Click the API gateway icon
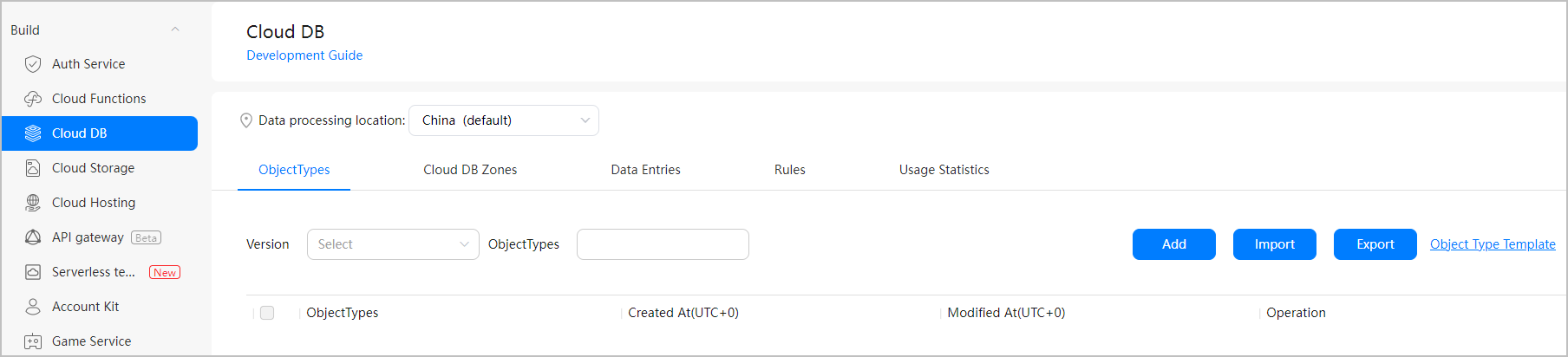 (x=33, y=237)
